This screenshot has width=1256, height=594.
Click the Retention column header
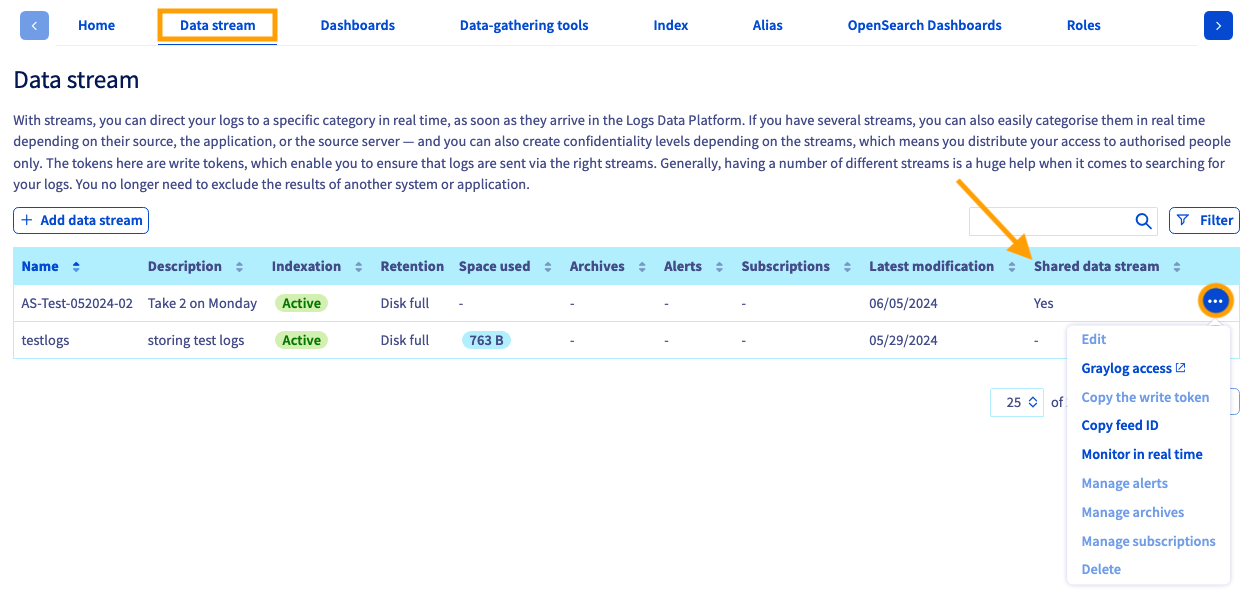coord(412,266)
